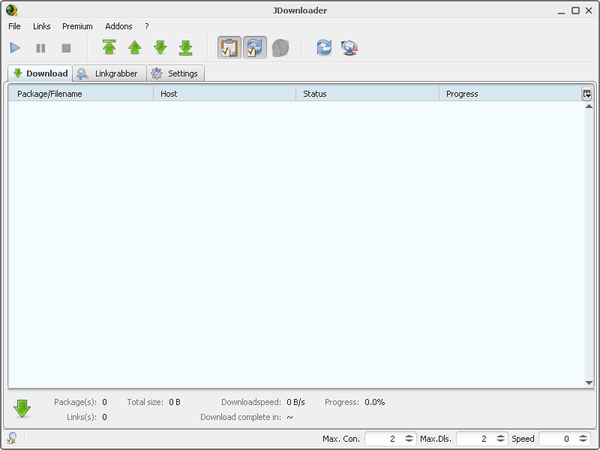The height and width of the screenshot is (450, 600).
Task: Click the globe update icon
Action: [349, 48]
